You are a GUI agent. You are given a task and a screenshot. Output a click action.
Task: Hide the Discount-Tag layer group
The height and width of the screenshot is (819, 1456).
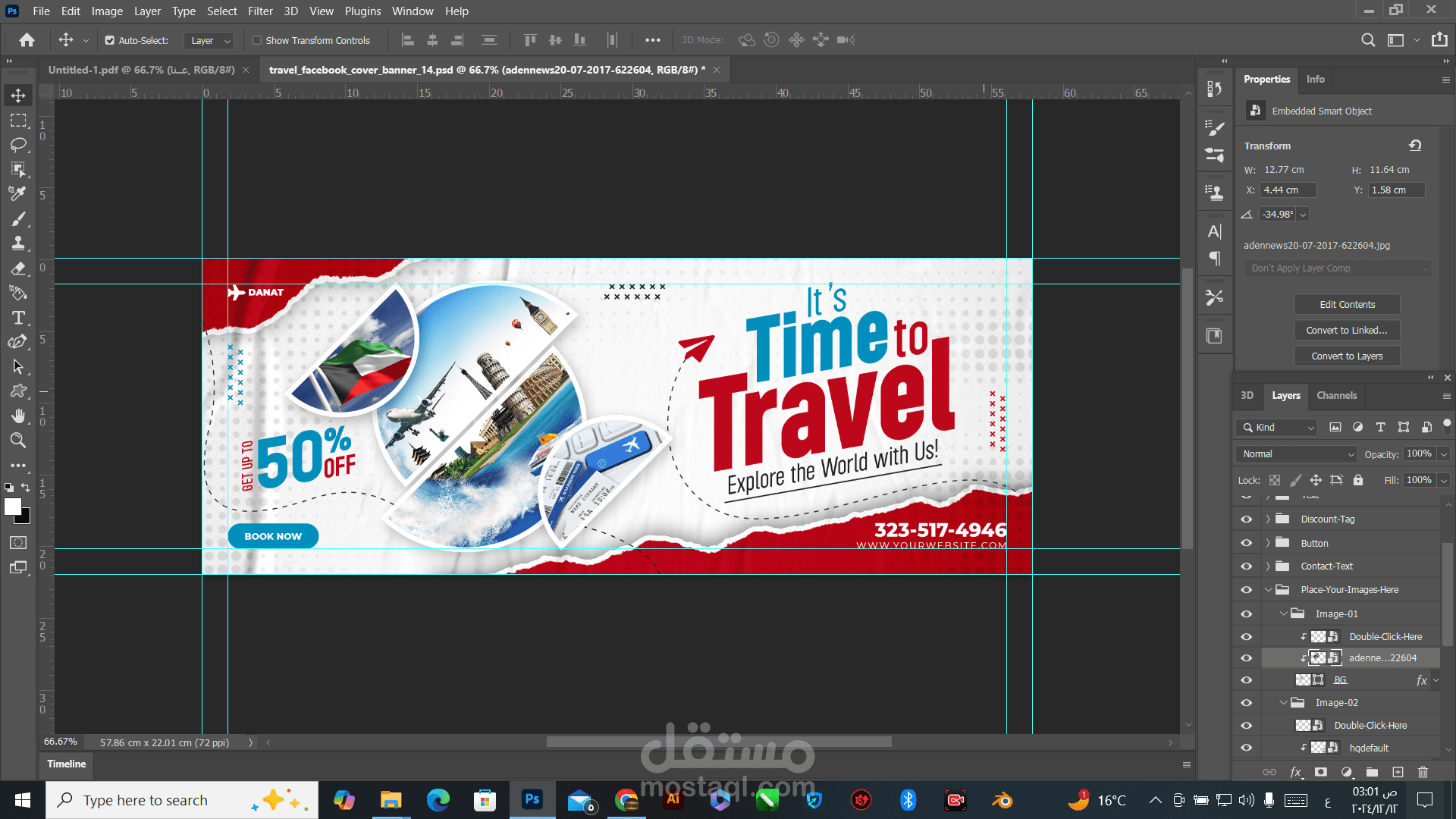pyautogui.click(x=1246, y=519)
